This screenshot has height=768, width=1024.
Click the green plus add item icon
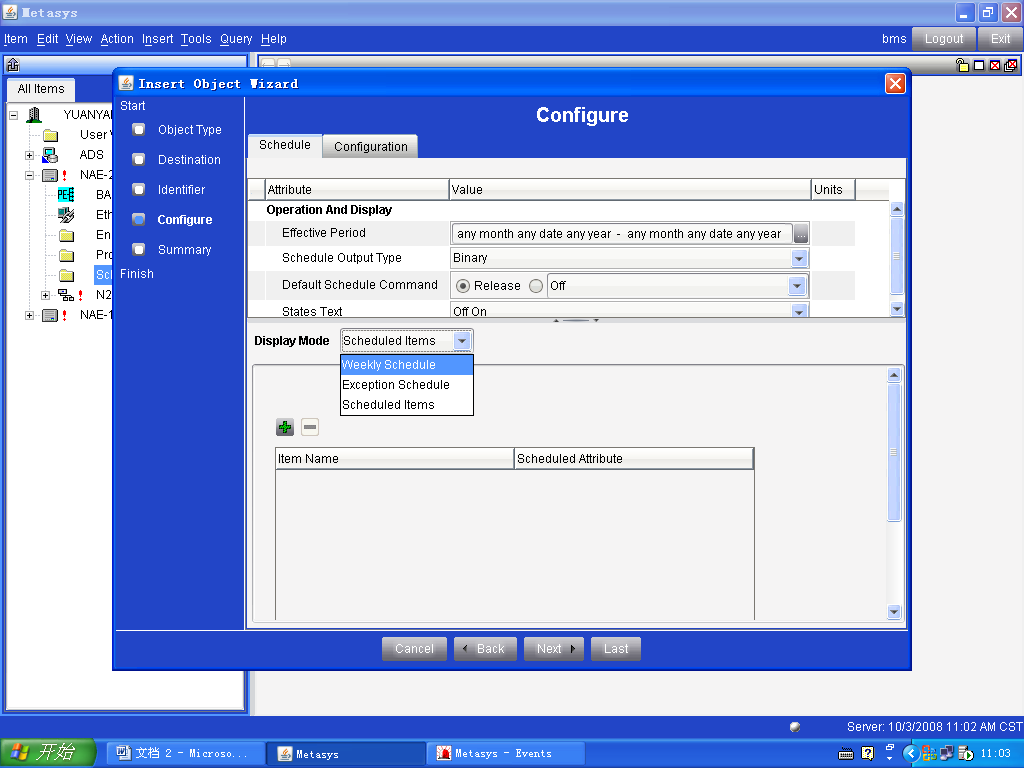[x=285, y=428]
